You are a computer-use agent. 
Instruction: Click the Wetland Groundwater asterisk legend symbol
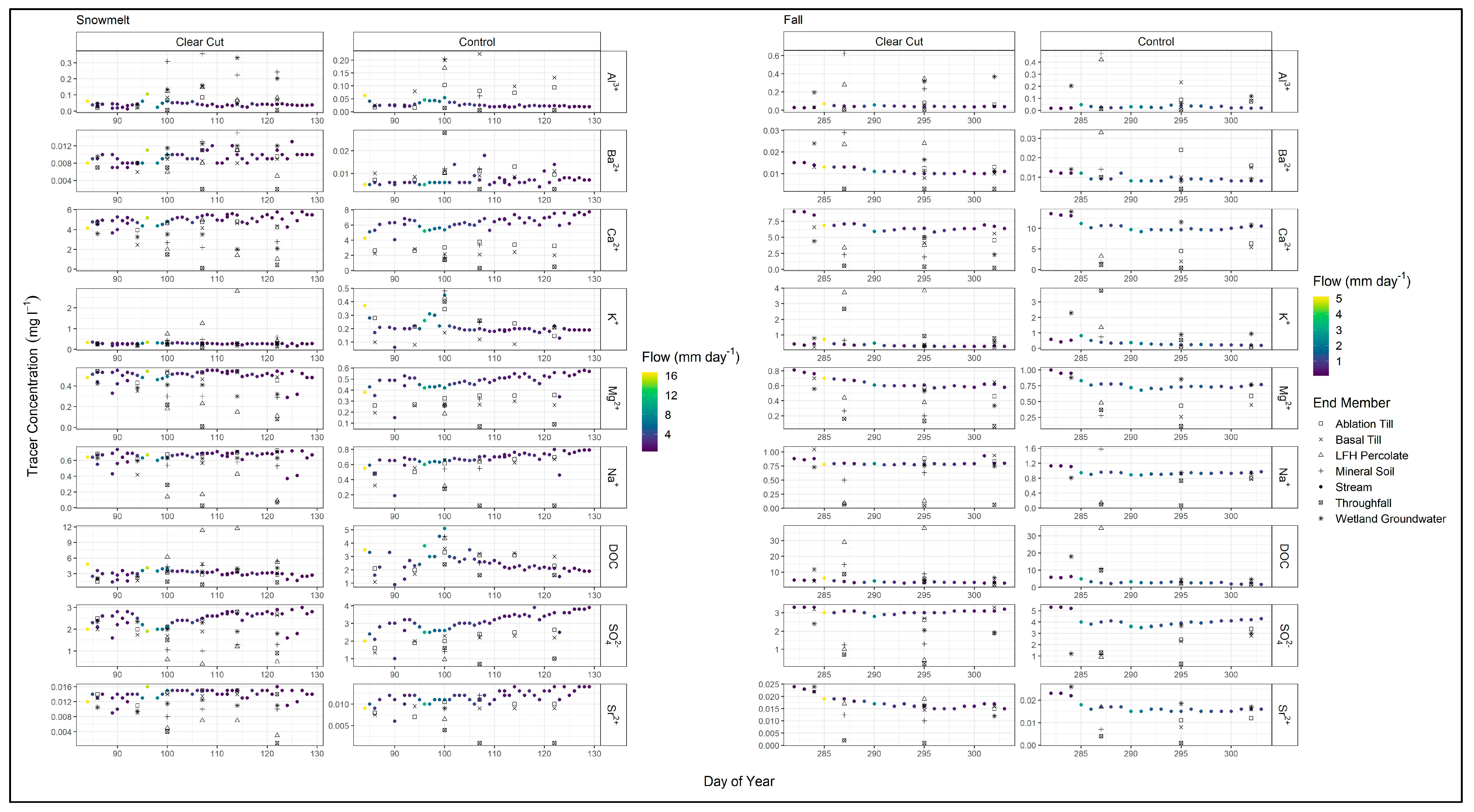(1321, 519)
